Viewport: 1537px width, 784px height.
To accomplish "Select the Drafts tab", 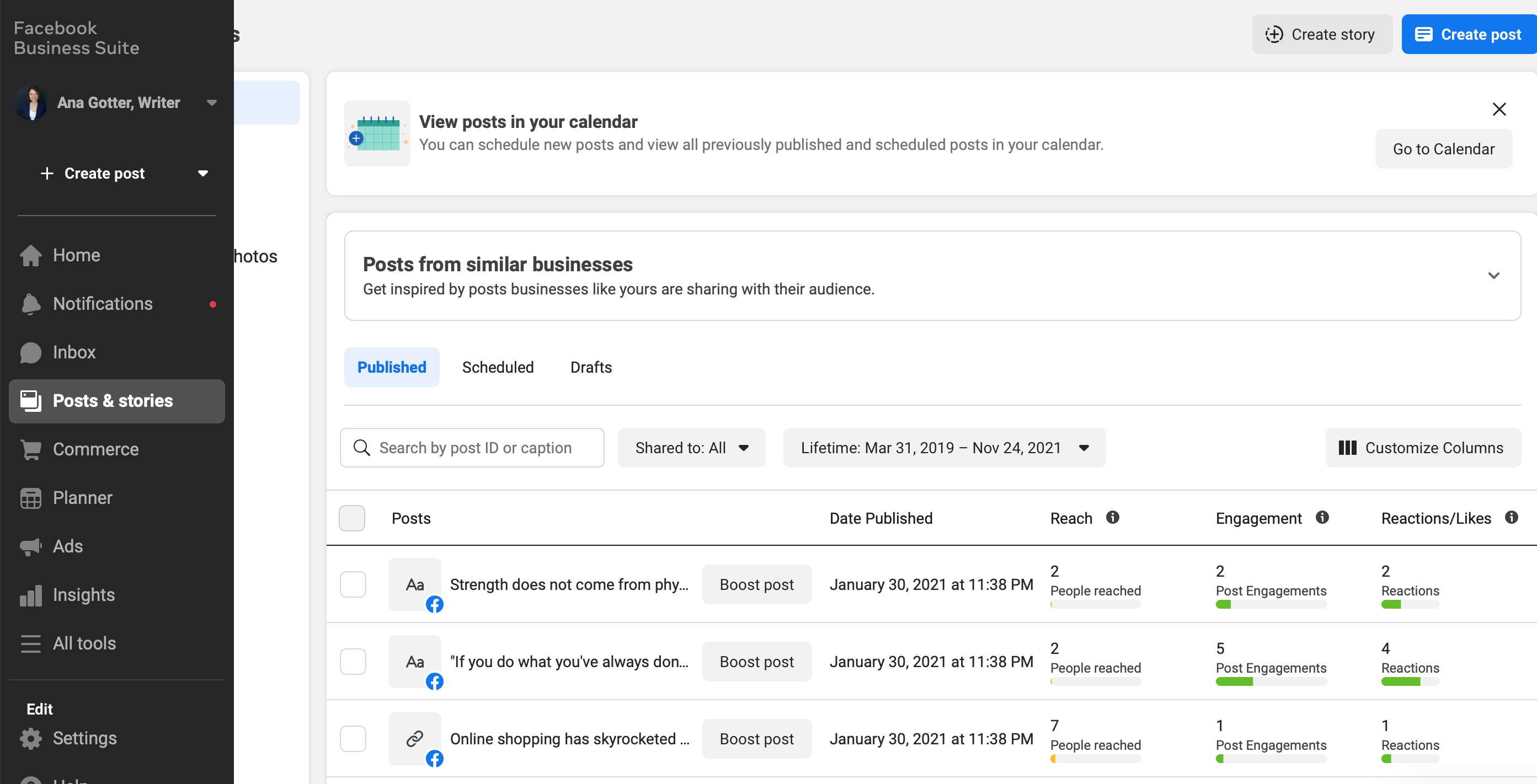I will tap(590, 367).
